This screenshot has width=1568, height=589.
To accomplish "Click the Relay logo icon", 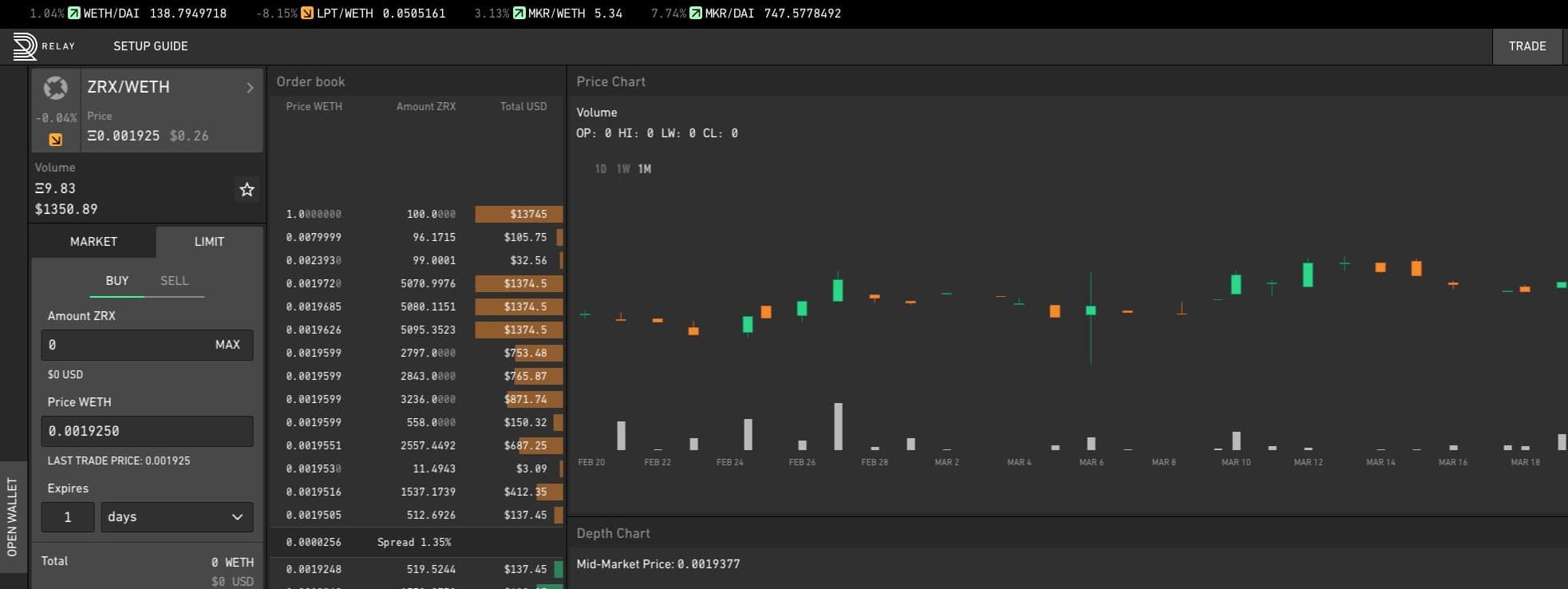I will pyautogui.click(x=25, y=46).
